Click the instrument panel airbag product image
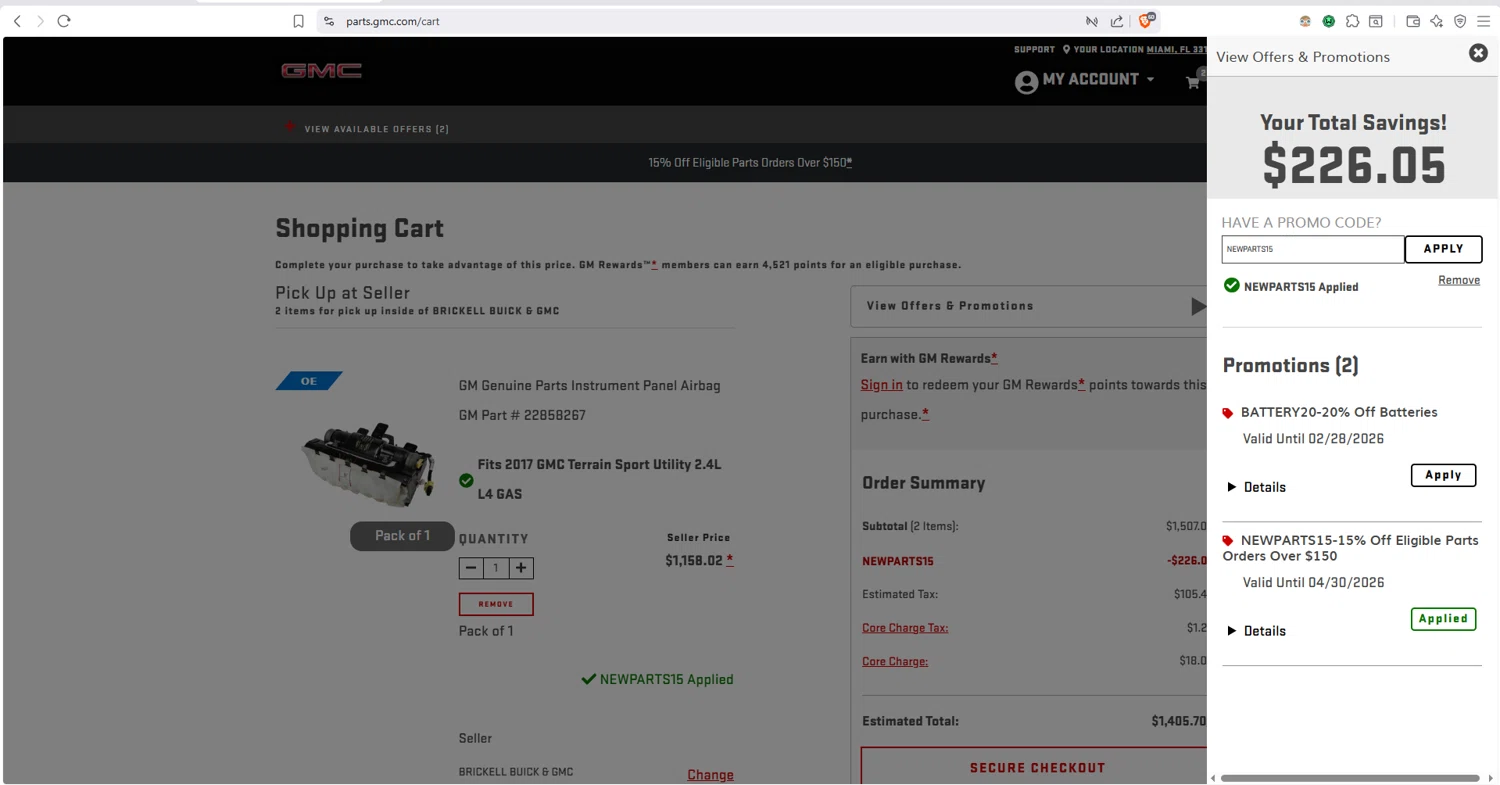This screenshot has width=1500, height=785. pos(369,467)
